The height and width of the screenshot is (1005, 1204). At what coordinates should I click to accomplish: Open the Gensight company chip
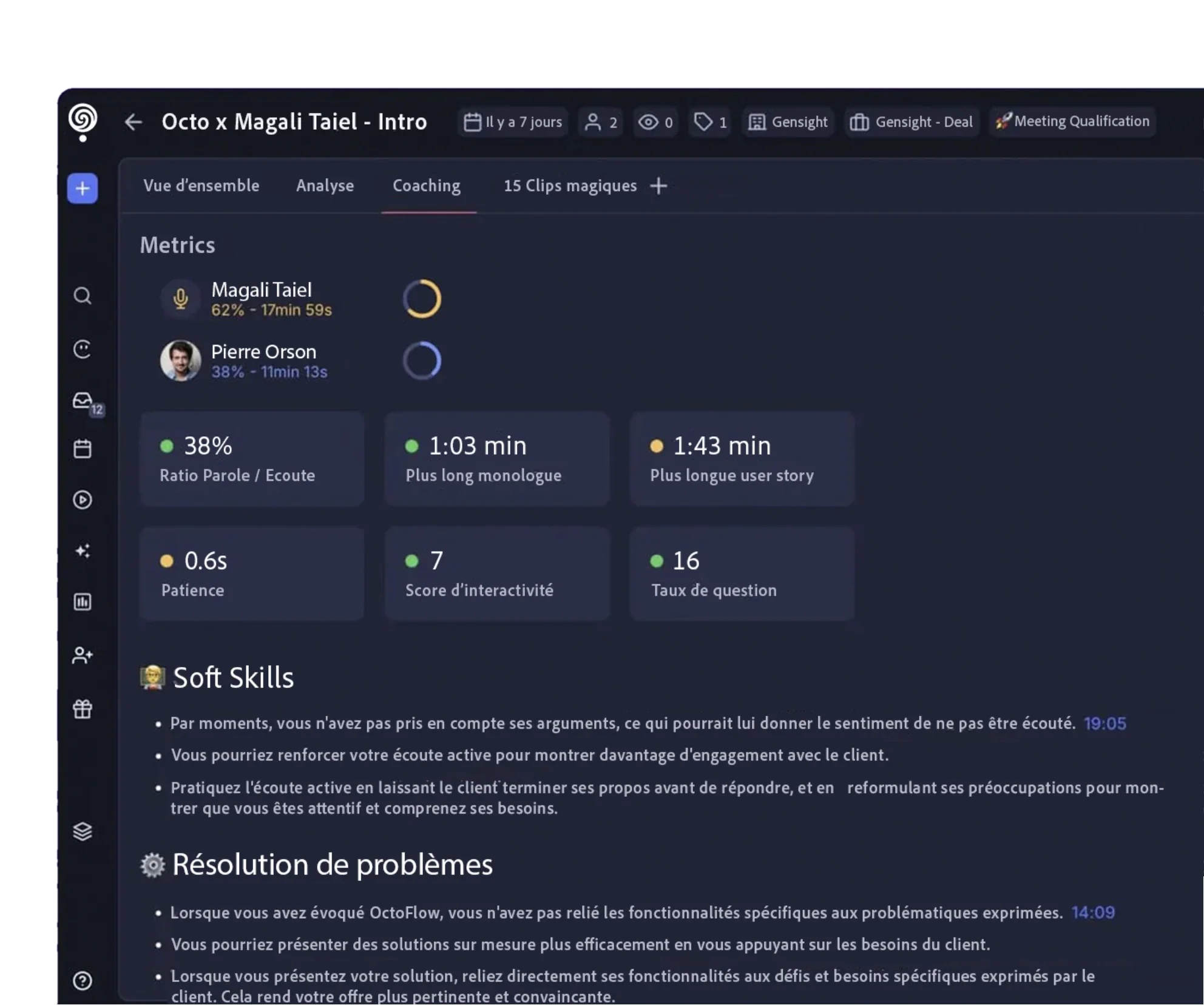[x=788, y=122]
